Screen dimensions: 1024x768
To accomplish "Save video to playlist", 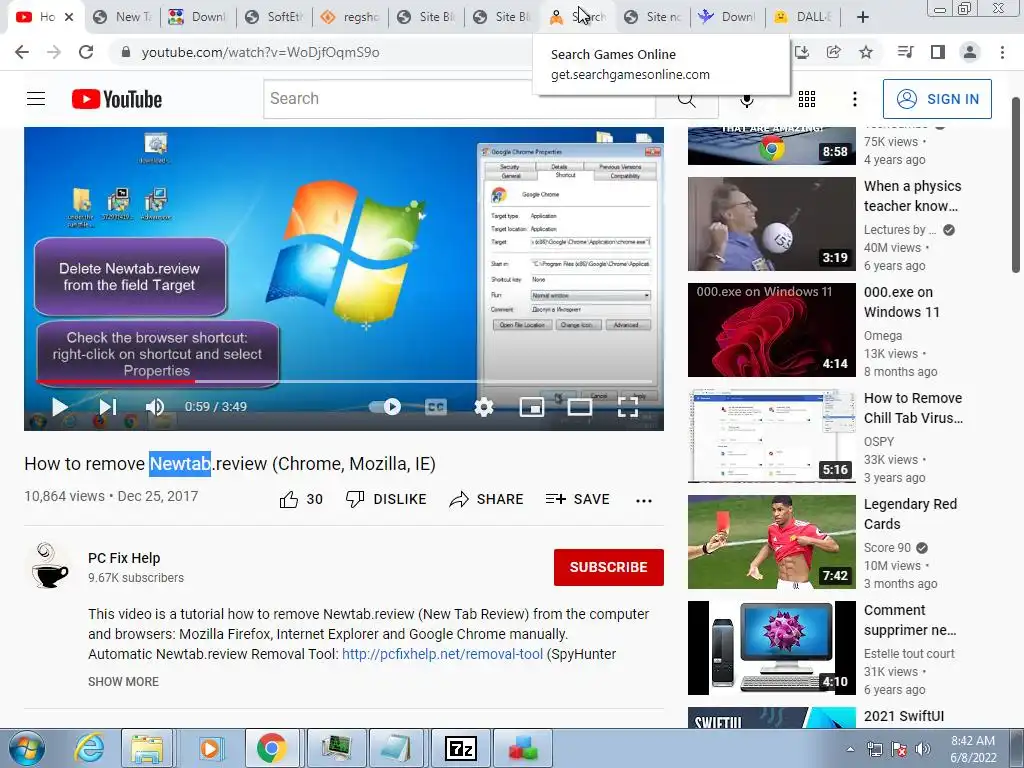I will (x=577, y=500).
